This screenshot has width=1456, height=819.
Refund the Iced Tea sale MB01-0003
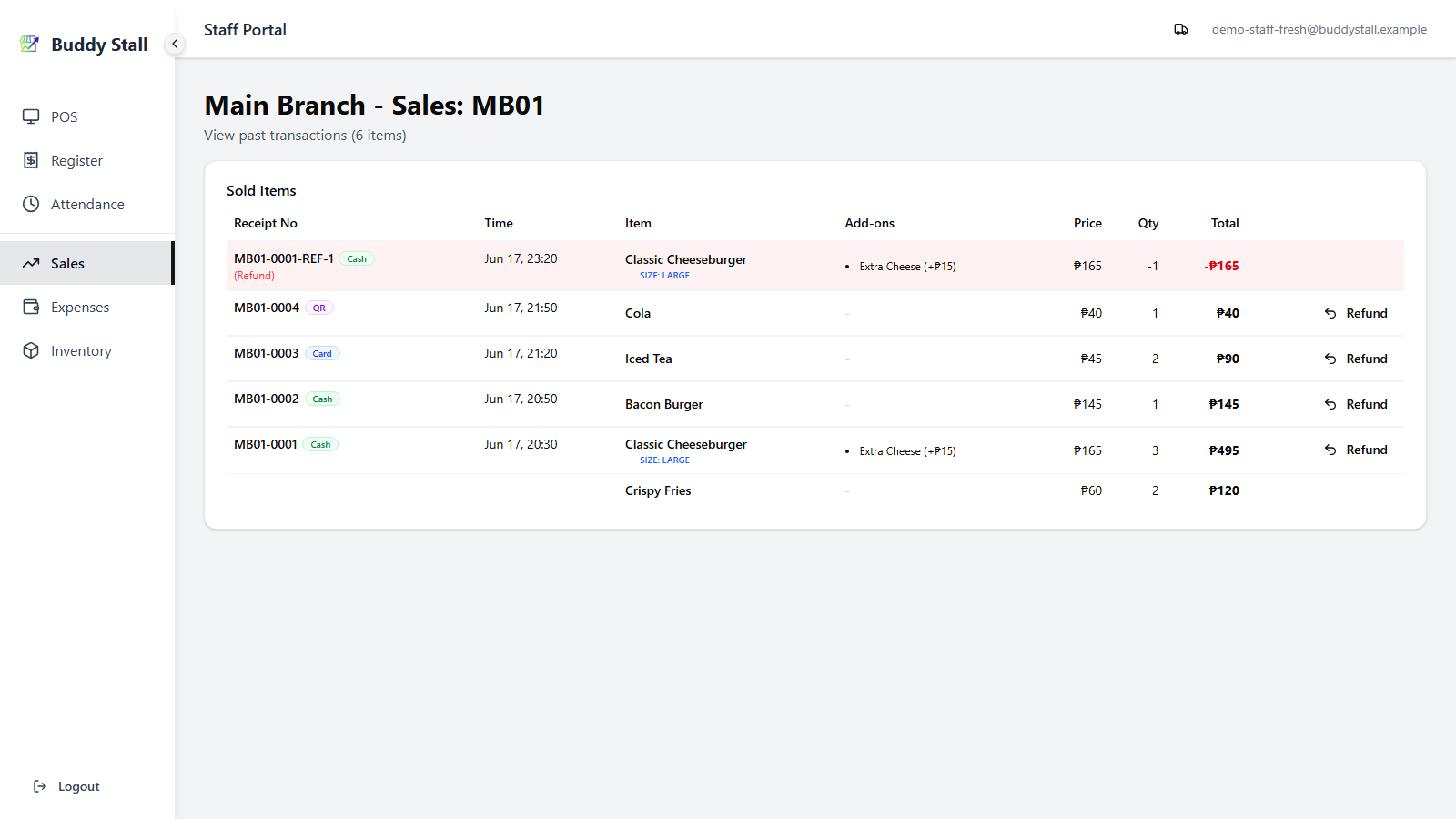[1356, 359]
